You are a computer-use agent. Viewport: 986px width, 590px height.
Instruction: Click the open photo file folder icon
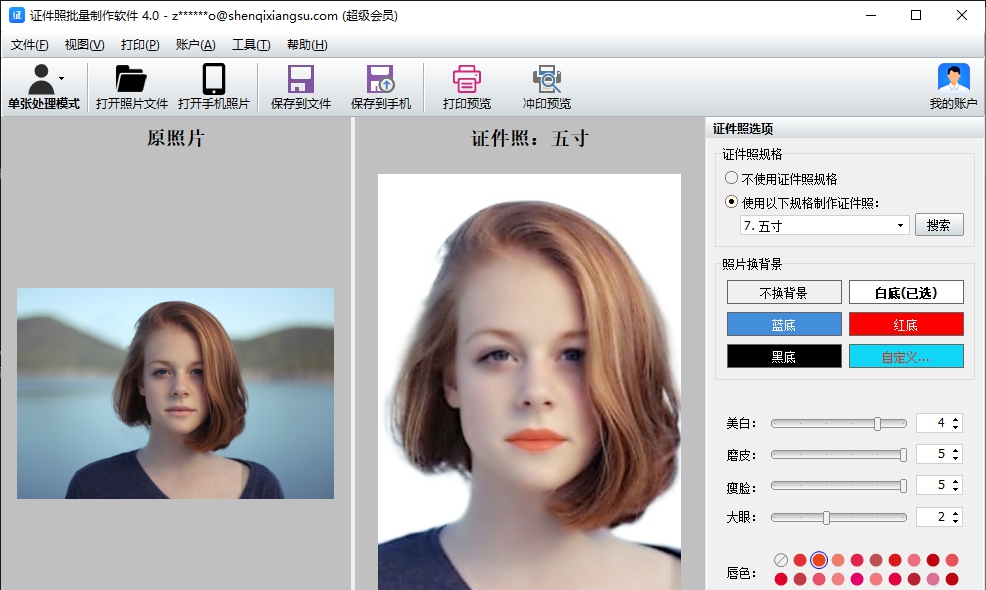click(x=131, y=80)
